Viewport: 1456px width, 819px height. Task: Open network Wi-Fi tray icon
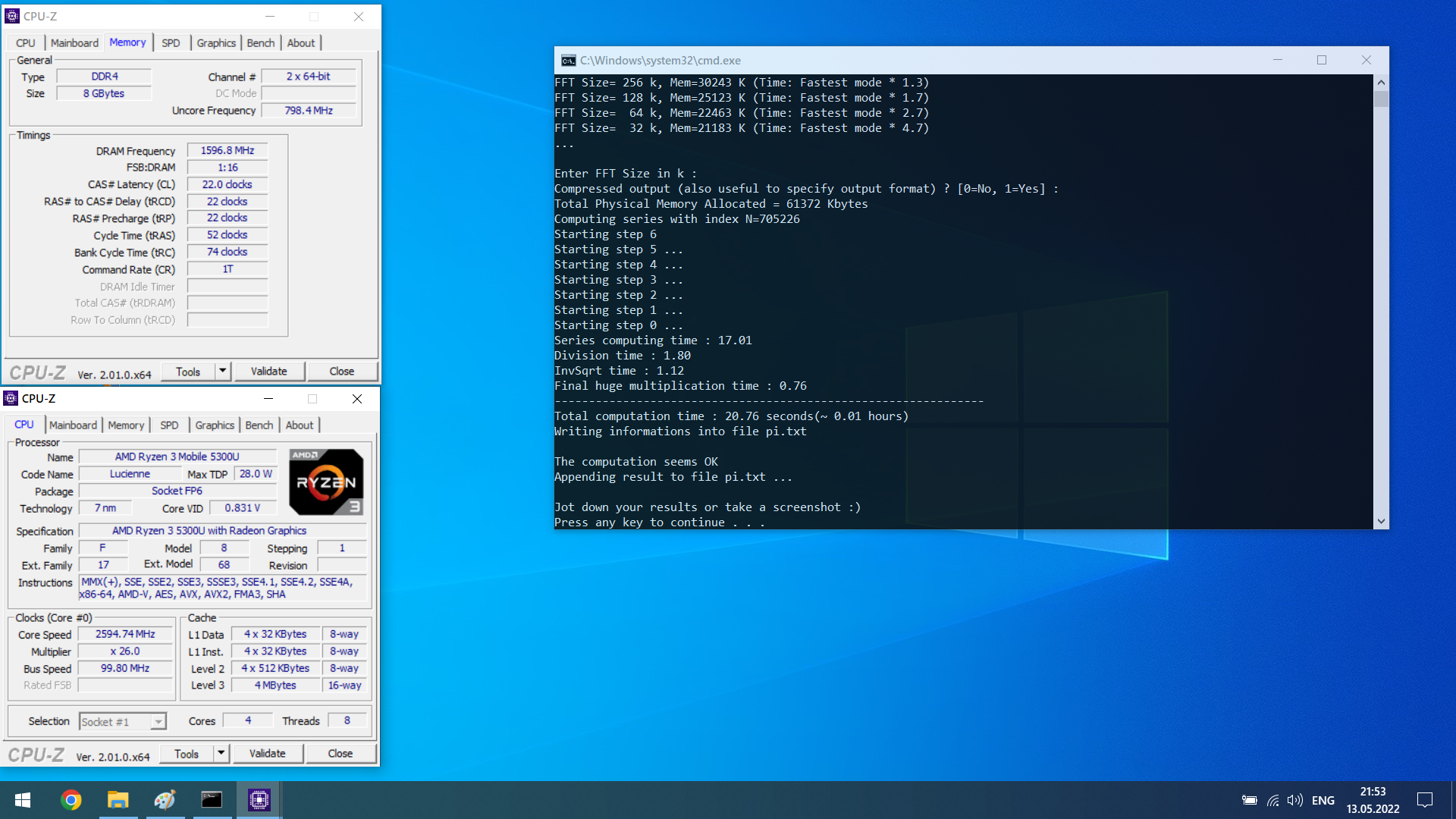1273,800
